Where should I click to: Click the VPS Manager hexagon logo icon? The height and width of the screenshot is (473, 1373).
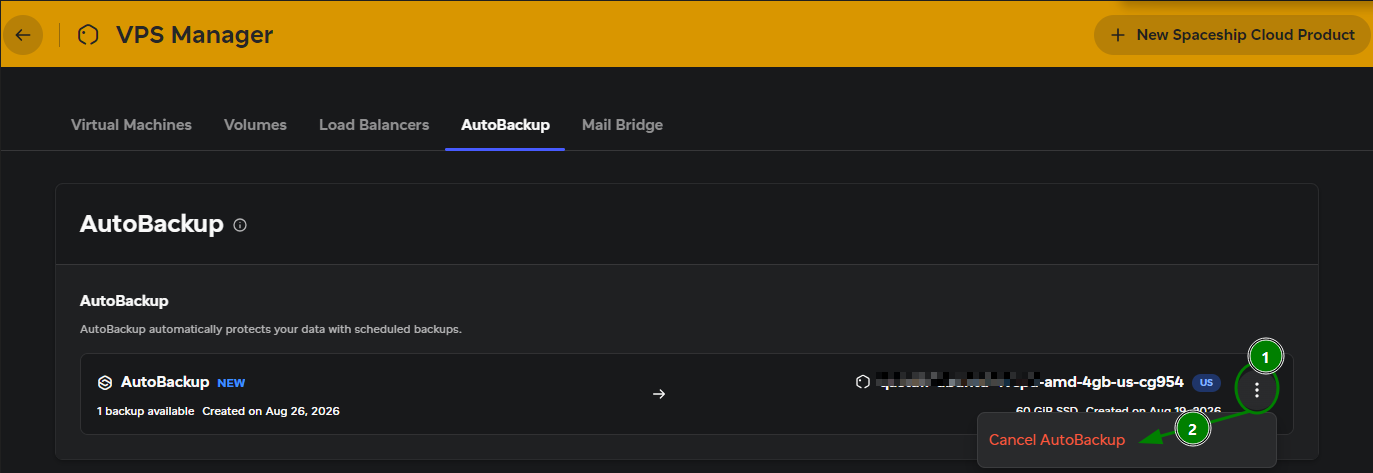click(89, 35)
